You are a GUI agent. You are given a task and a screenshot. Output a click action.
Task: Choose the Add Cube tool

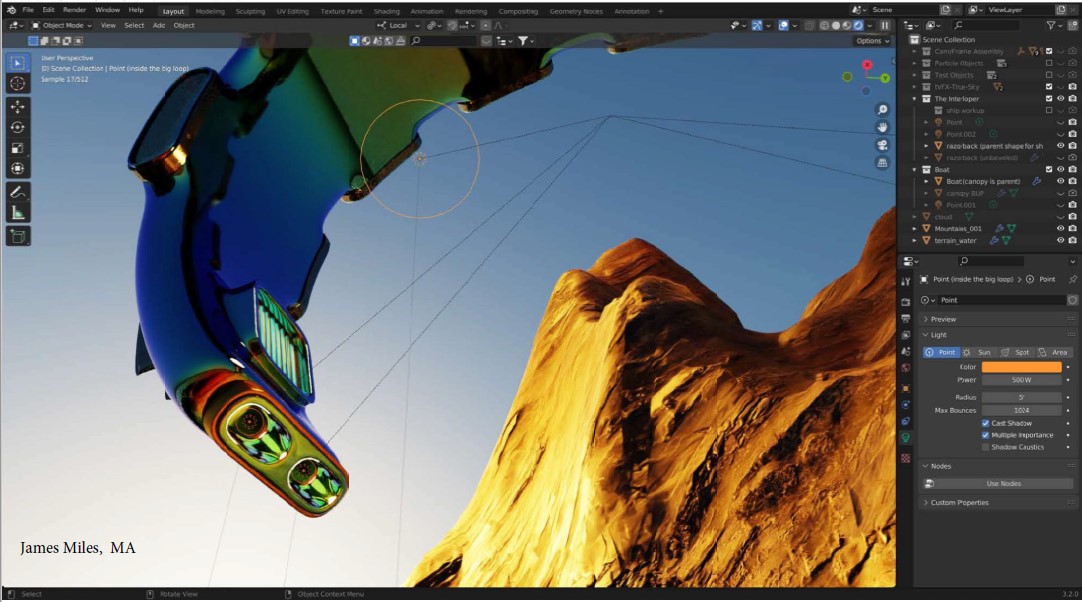[18, 236]
